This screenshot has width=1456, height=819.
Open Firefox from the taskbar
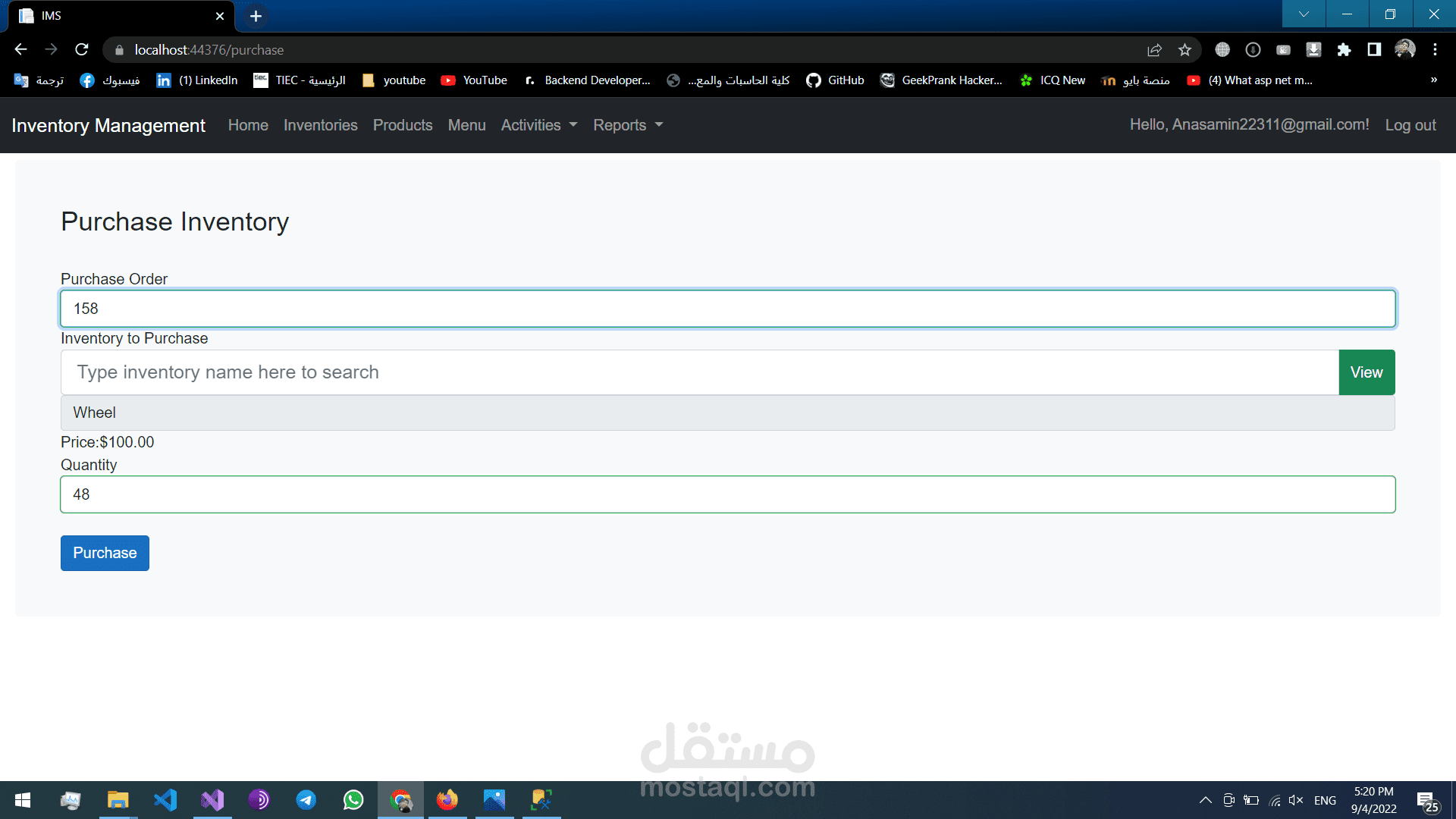[447, 800]
